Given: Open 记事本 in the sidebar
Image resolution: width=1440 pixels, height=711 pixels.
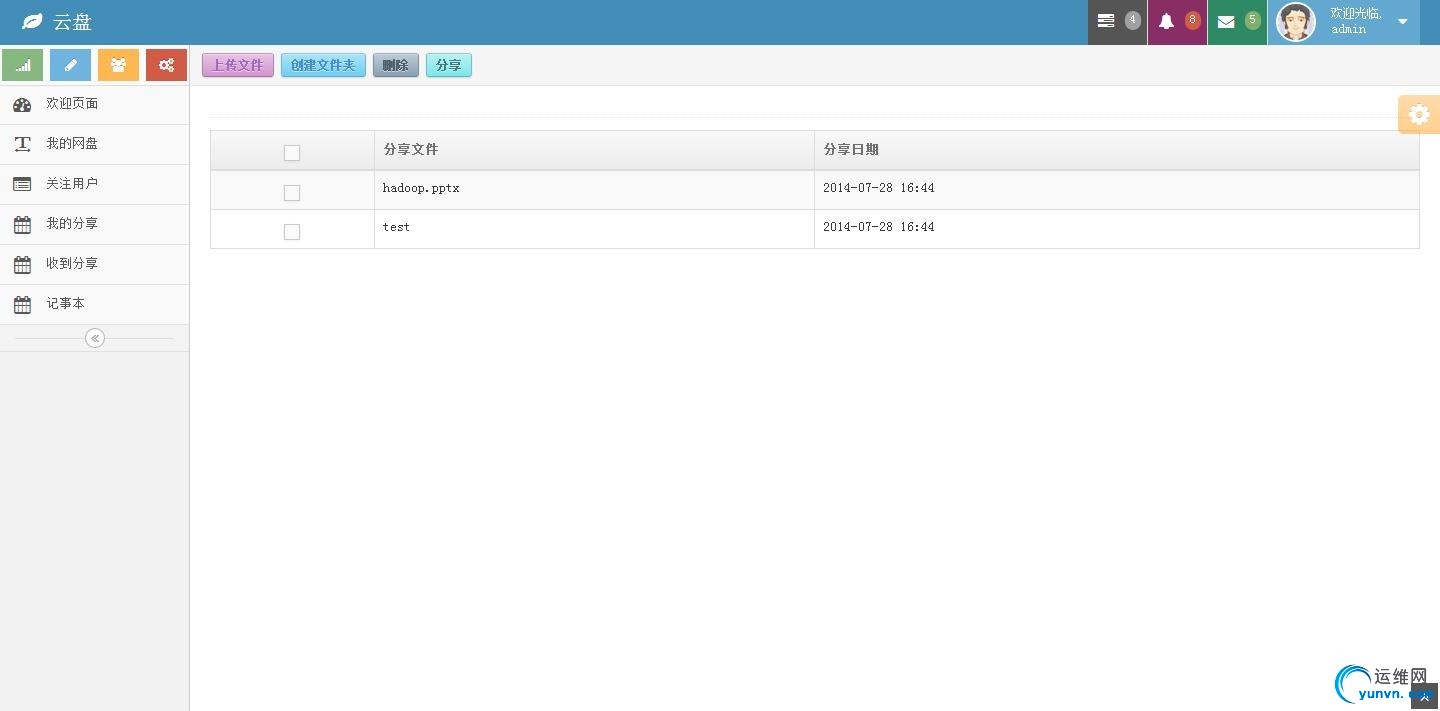Looking at the screenshot, I should click(x=94, y=305).
